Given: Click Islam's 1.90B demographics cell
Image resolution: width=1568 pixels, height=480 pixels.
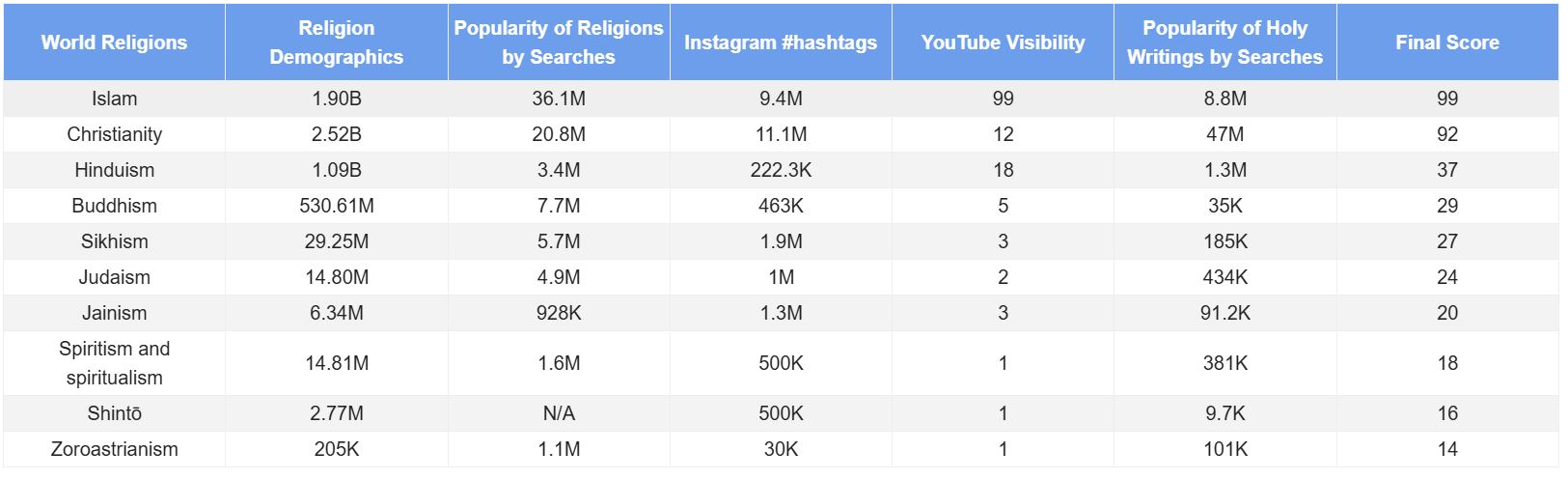Looking at the screenshot, I should (336, 99).
